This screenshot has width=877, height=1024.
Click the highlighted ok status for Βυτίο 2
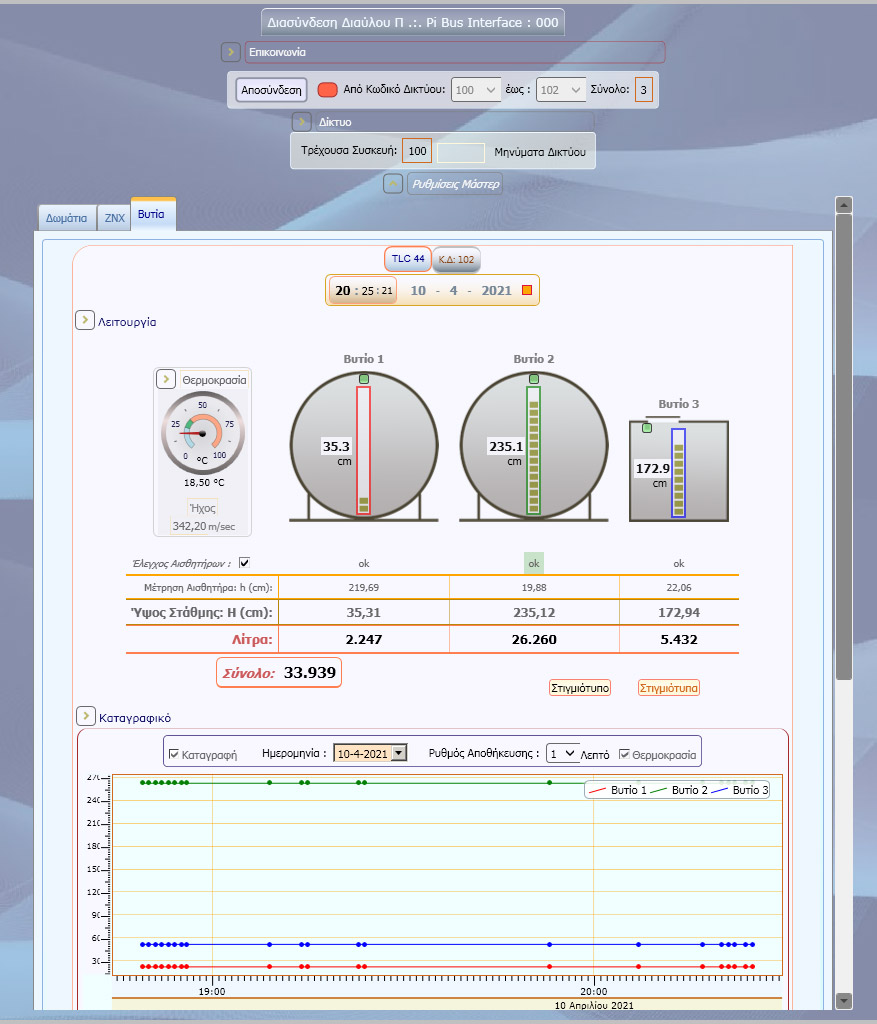[x=534, y=563]
